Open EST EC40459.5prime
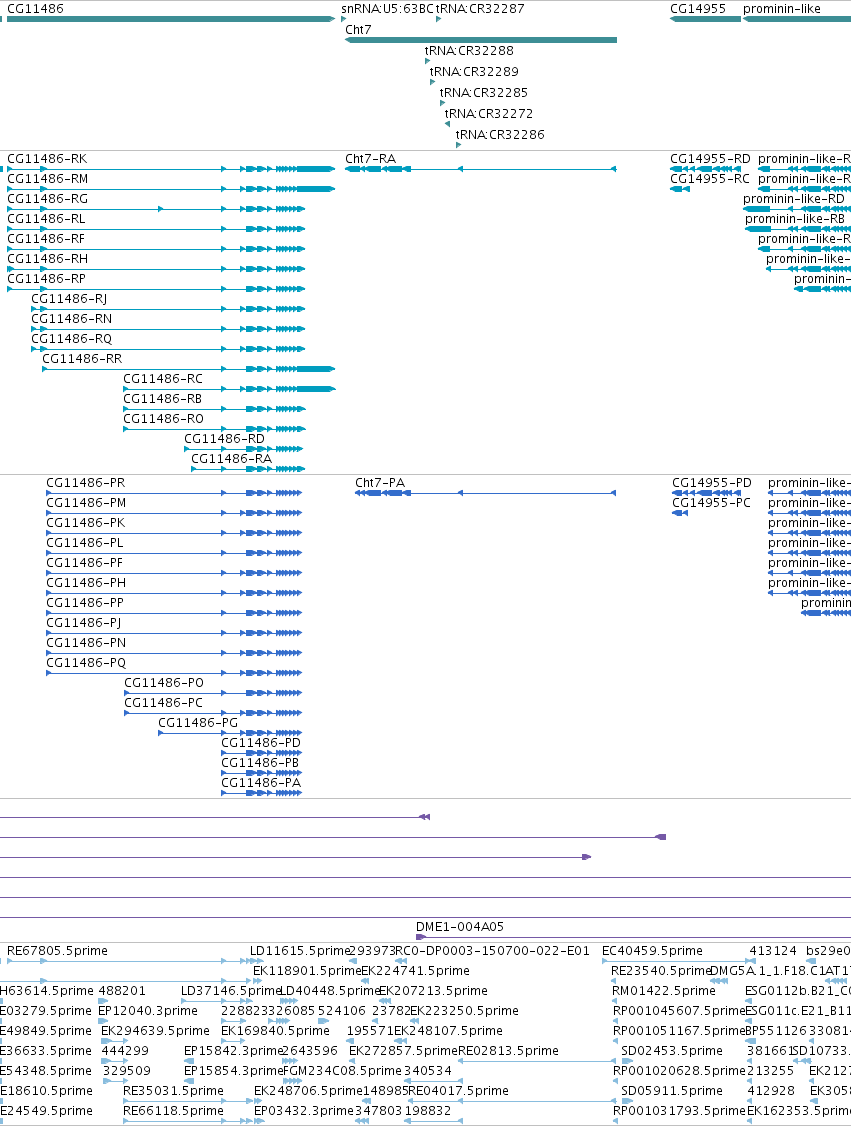The height and width of the screenshot is (1126, 851). pyautogui.click(x=652, y=951)
